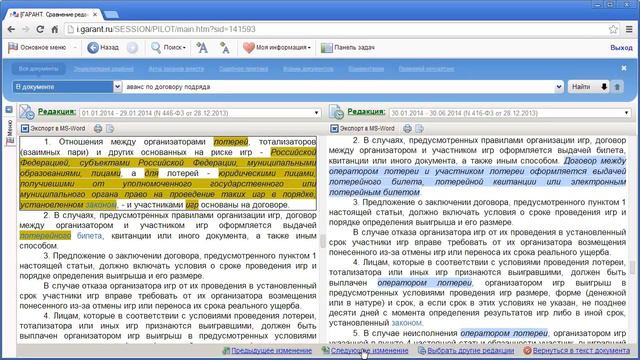Image resolution: width=640 pixels, height=360 pixels.
Task: Open Моя информация heart icon
Action: pyautogui.click(x=249, y=48)
